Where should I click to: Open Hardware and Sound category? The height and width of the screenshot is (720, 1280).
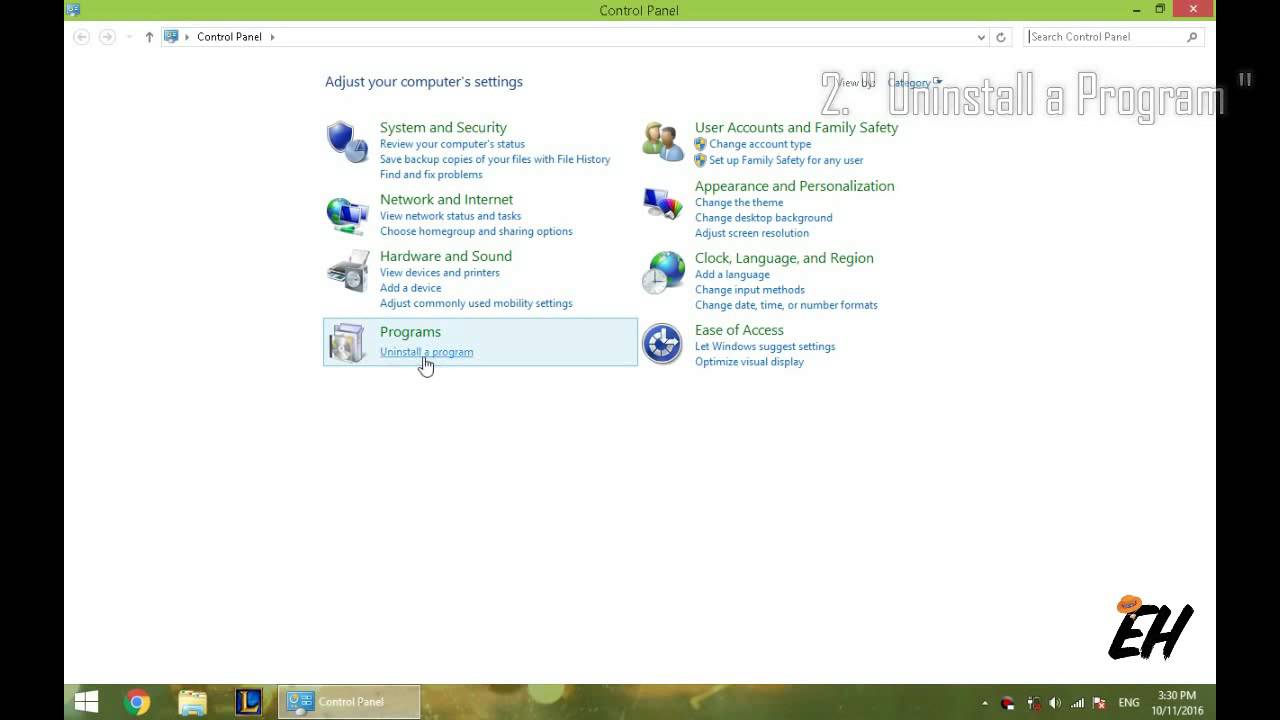pyautogui.click(x=446, y=256)
